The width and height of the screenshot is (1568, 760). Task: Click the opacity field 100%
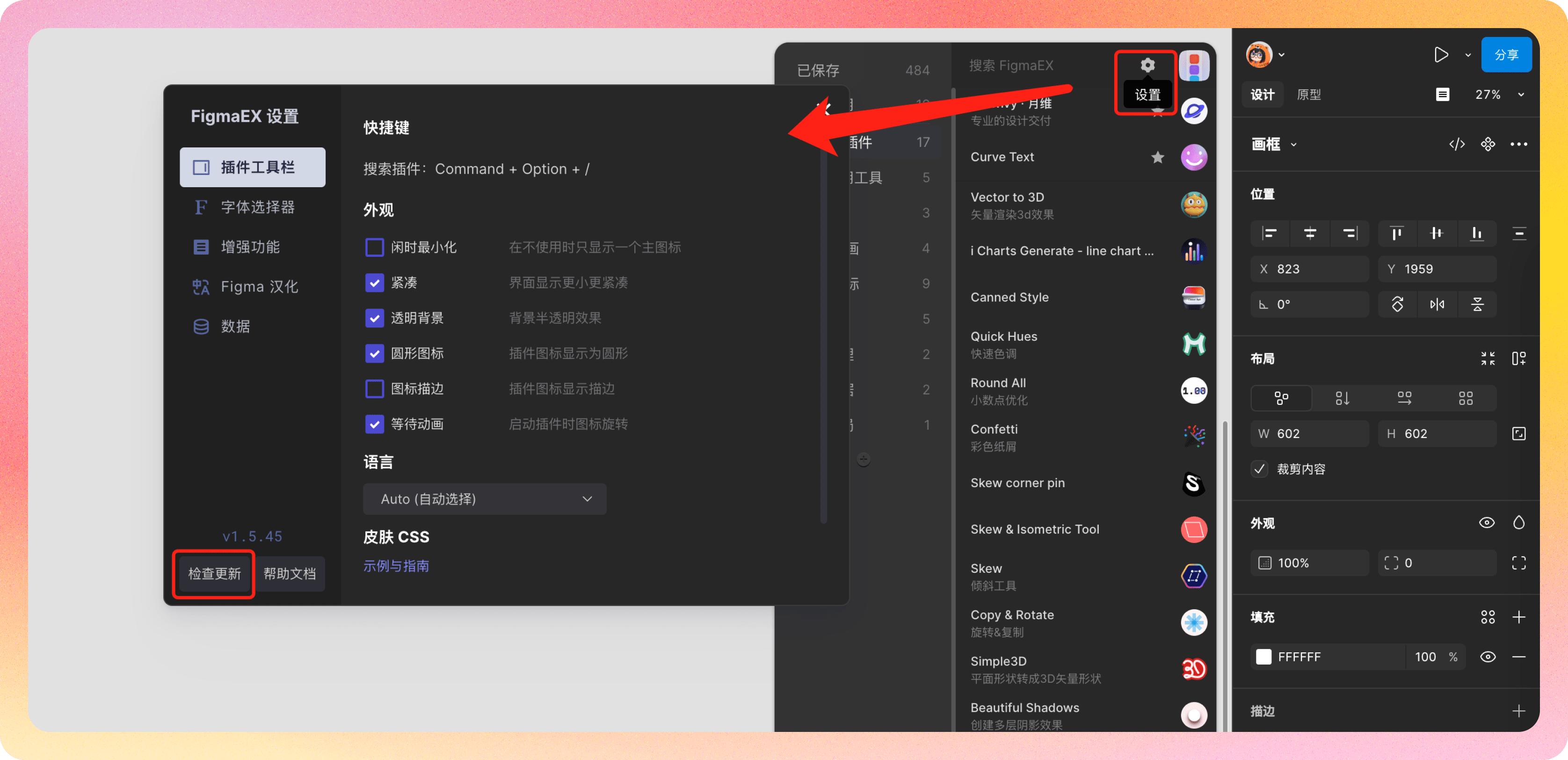1310,563
